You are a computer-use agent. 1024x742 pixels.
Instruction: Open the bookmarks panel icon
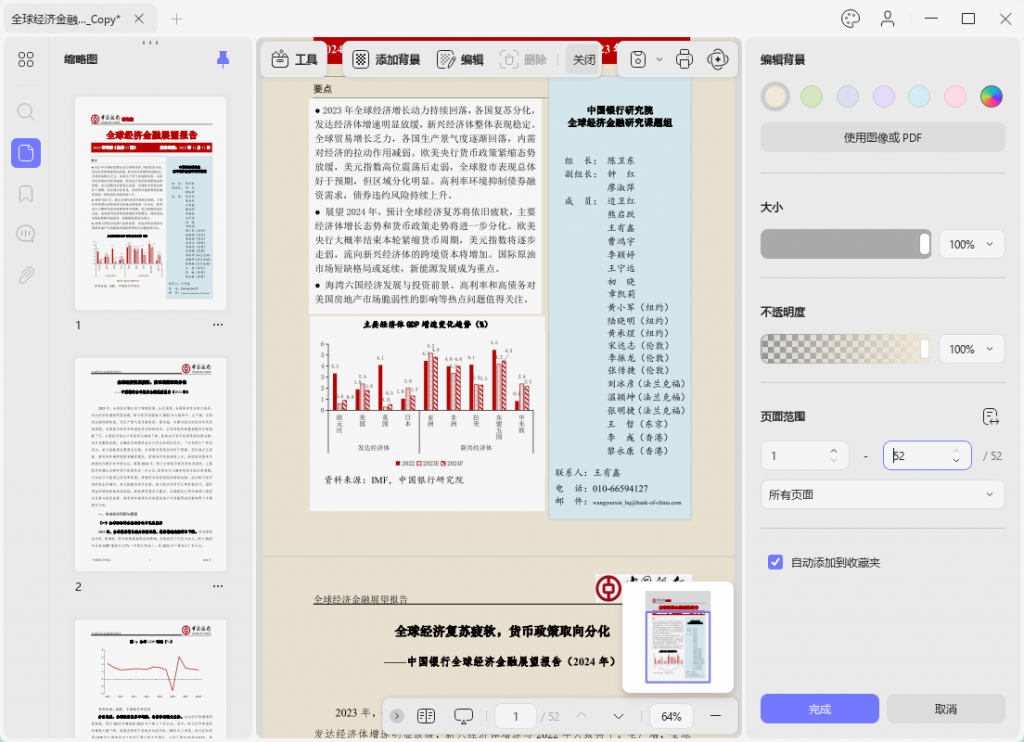pos(26,194)
